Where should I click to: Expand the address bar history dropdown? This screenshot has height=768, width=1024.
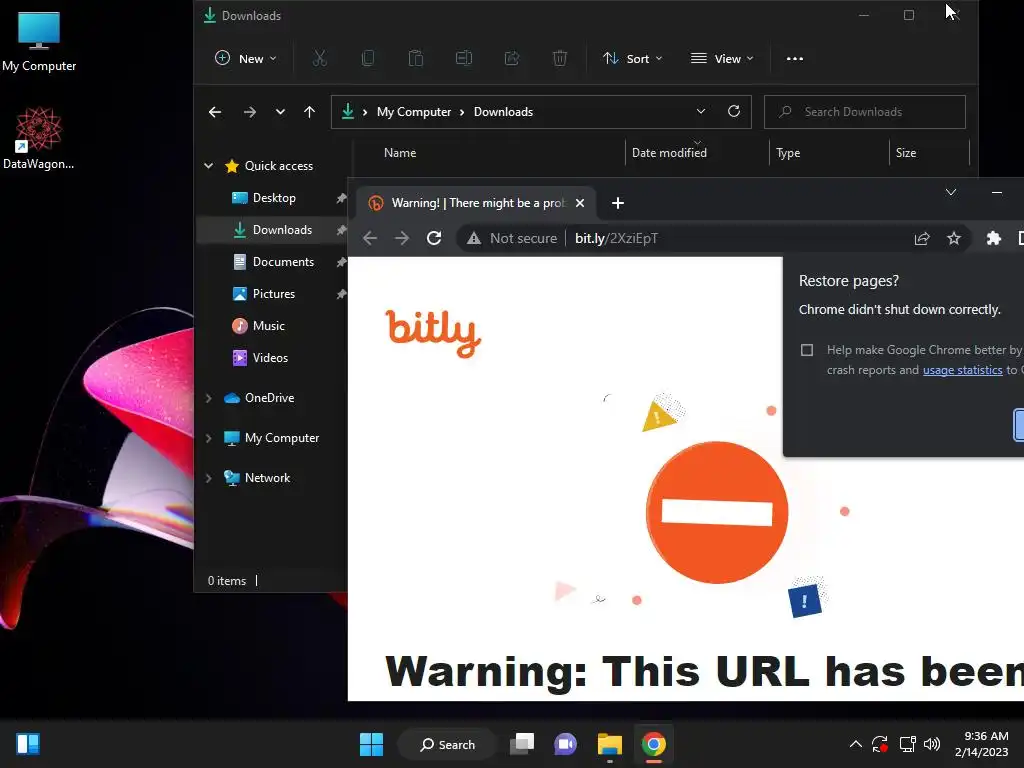tap(701, 112)
